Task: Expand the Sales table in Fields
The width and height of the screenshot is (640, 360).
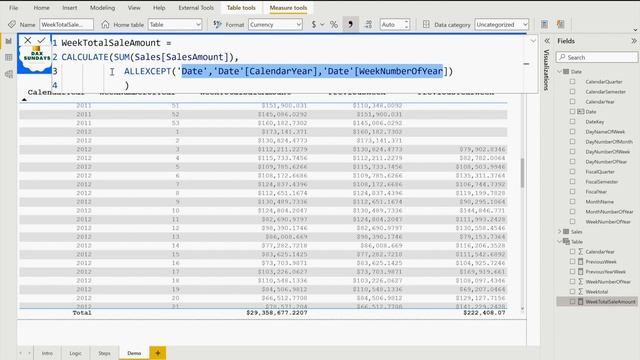Action: (x=560, y=231)
